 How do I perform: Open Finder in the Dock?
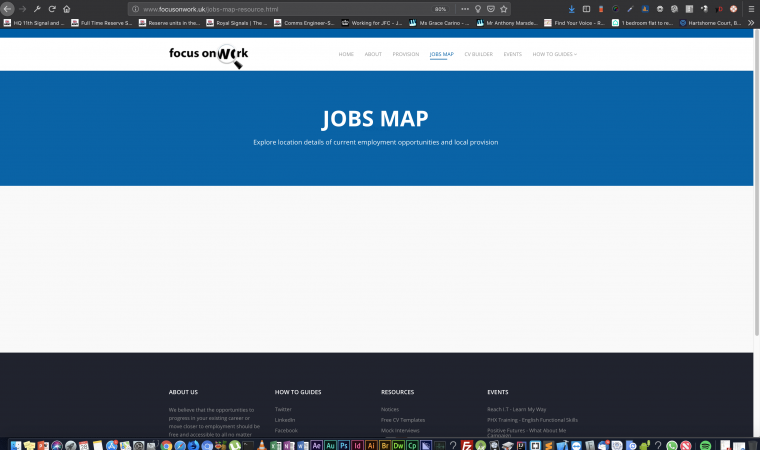pos(16,445)
